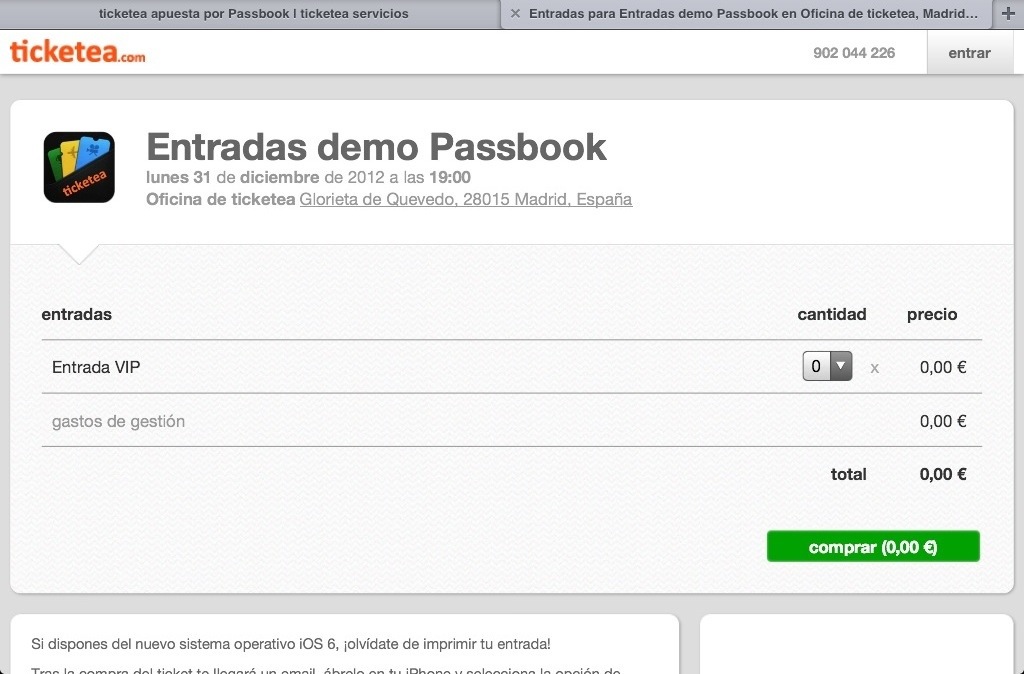Open a new browser tab with plus
Image resolution: width=1024 pixels, height=674 pixels.
[1008, 14]
